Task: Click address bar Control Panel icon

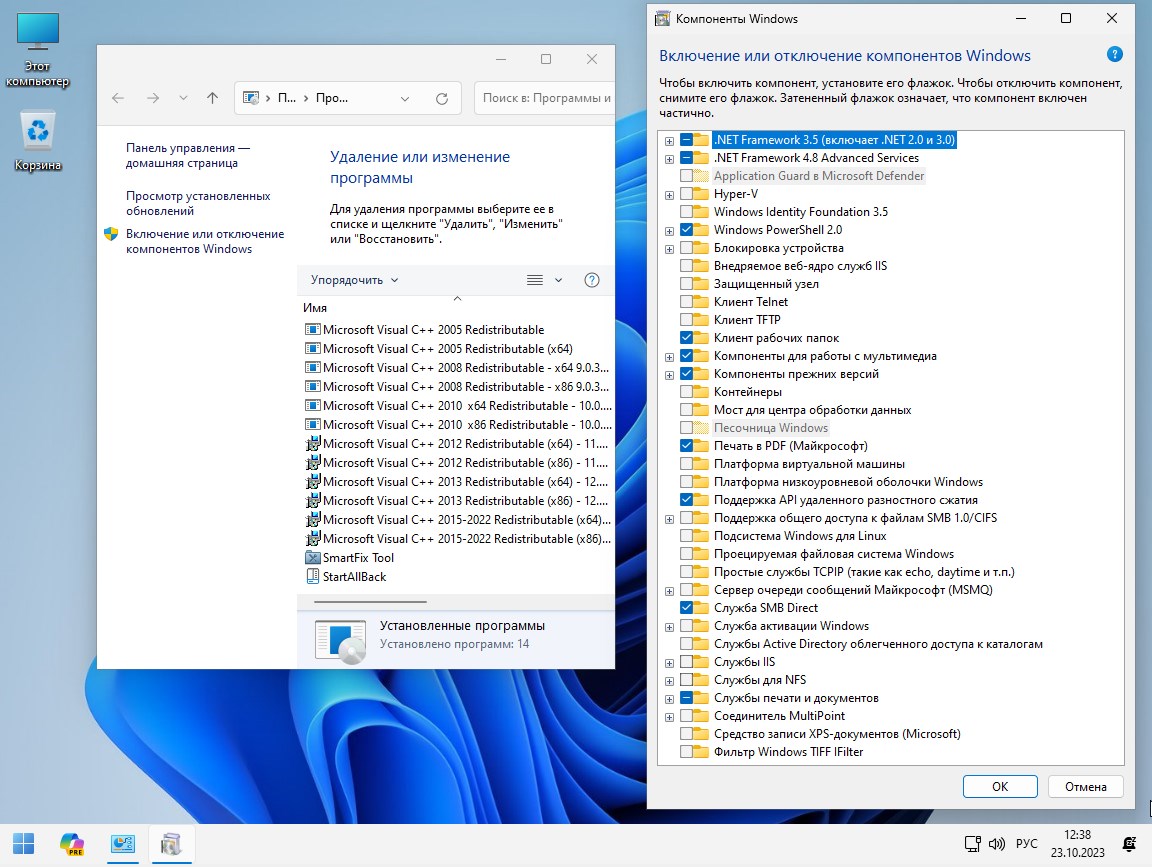Action: pyautogui.click(x=251, y=98)
